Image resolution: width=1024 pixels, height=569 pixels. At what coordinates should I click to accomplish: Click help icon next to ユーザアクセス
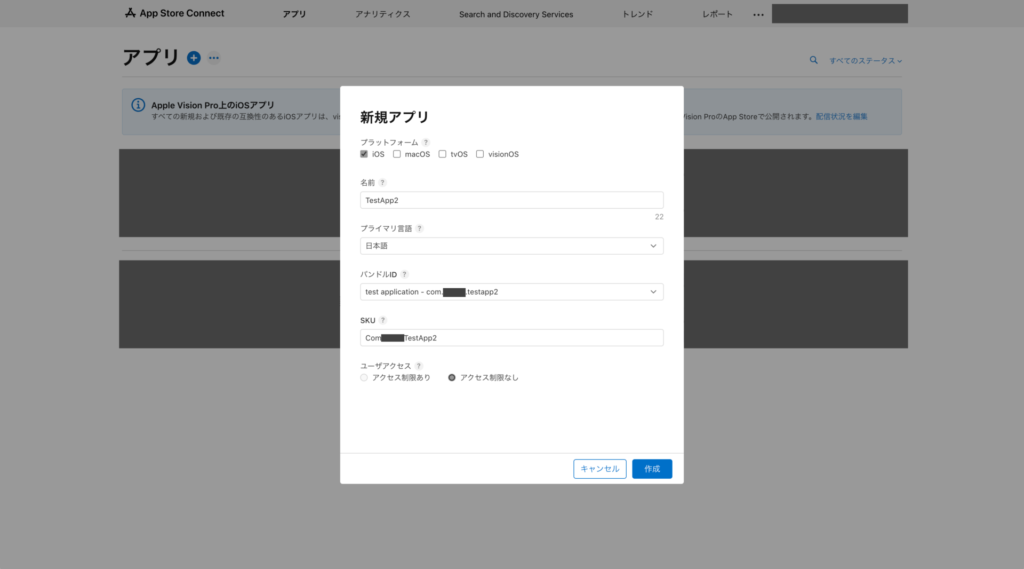(419, 366)
